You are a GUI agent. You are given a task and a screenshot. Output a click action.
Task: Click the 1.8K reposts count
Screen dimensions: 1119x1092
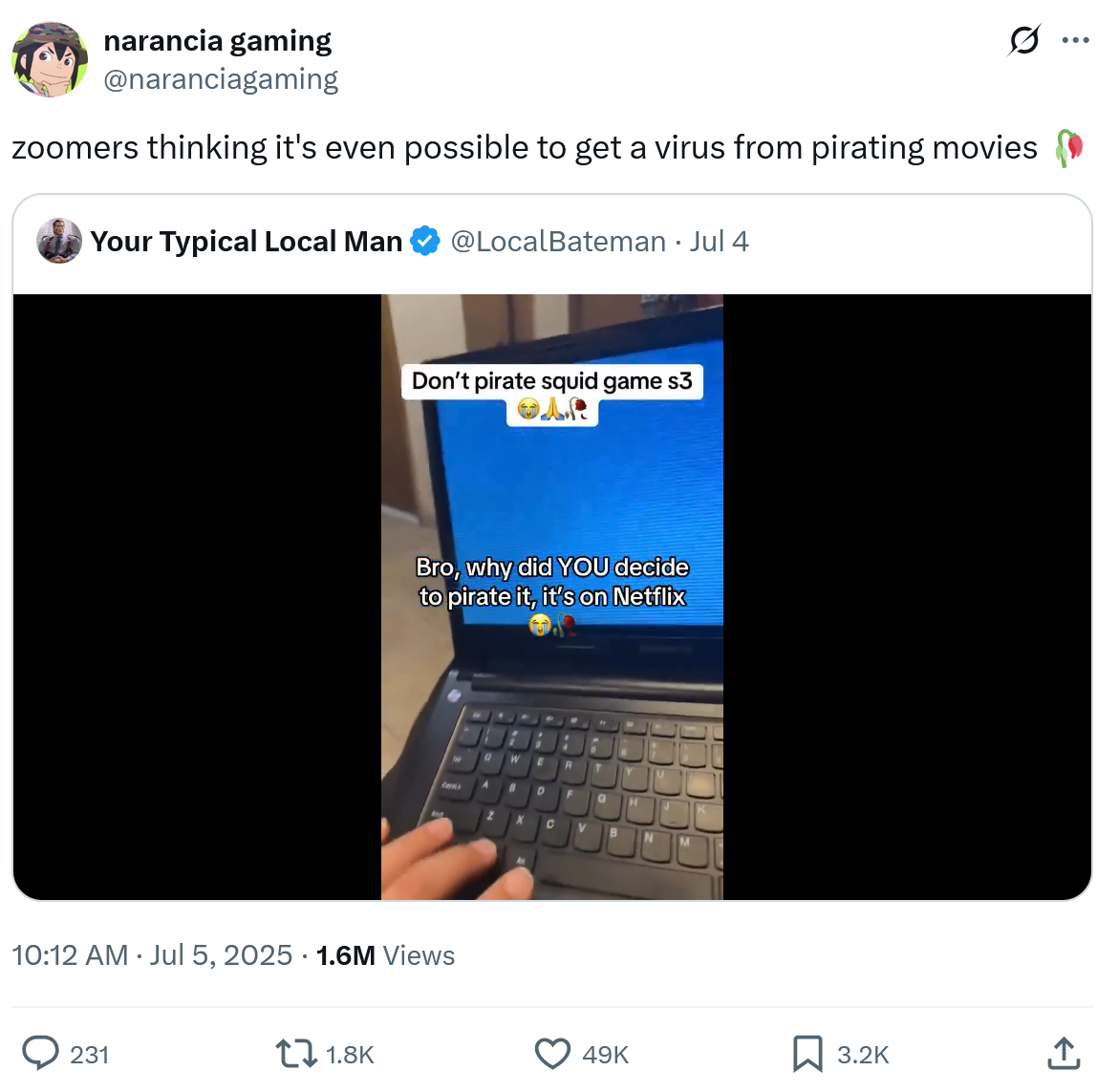point(350,1054)
